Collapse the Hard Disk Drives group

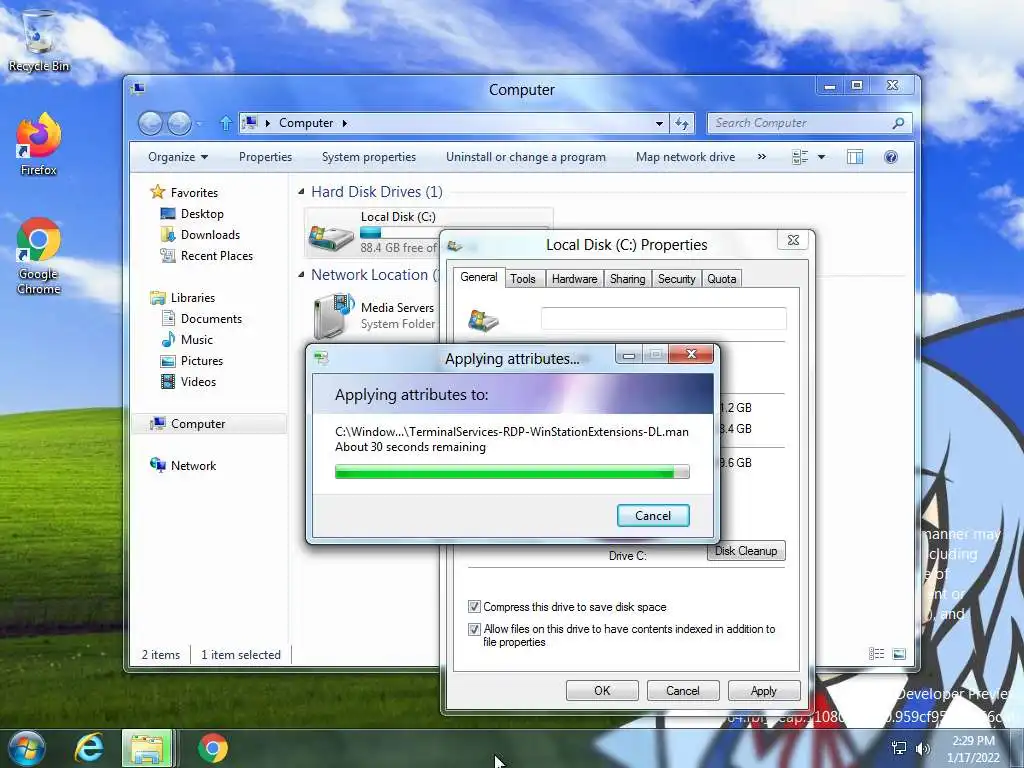tap(301, 191)
